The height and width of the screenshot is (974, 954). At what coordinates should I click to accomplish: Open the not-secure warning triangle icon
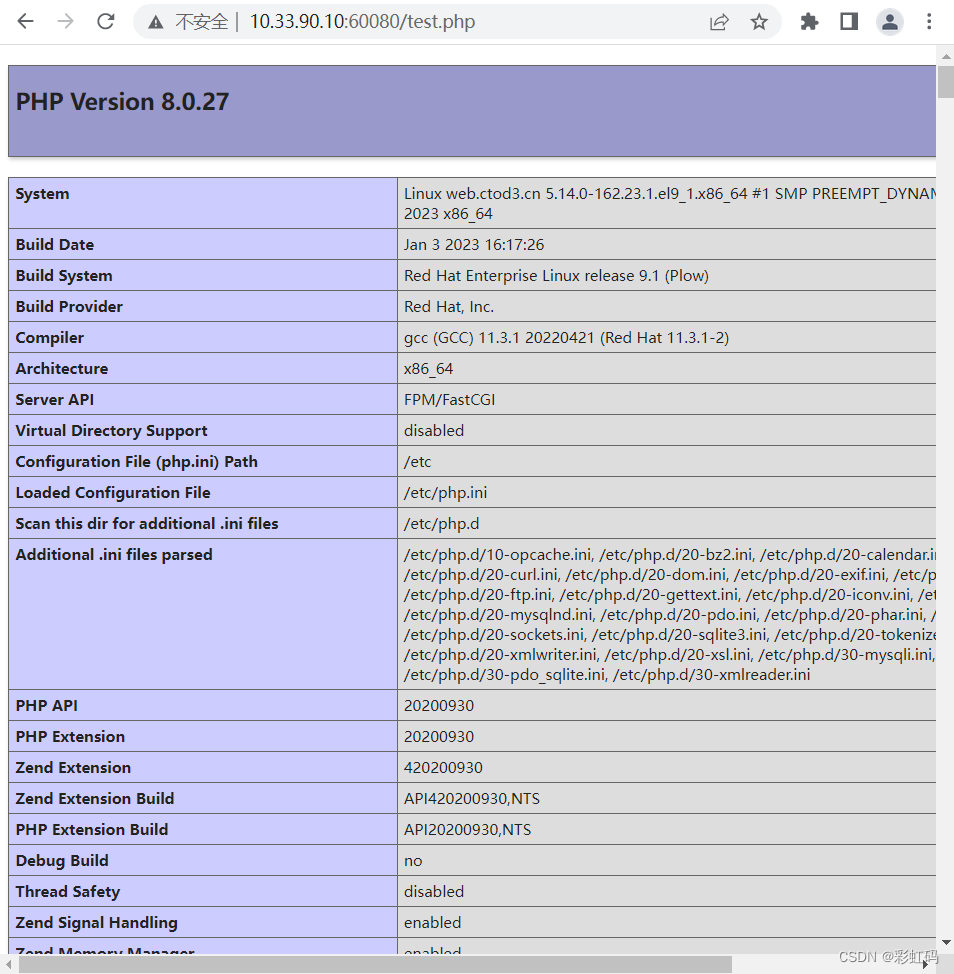coord(155,22)
